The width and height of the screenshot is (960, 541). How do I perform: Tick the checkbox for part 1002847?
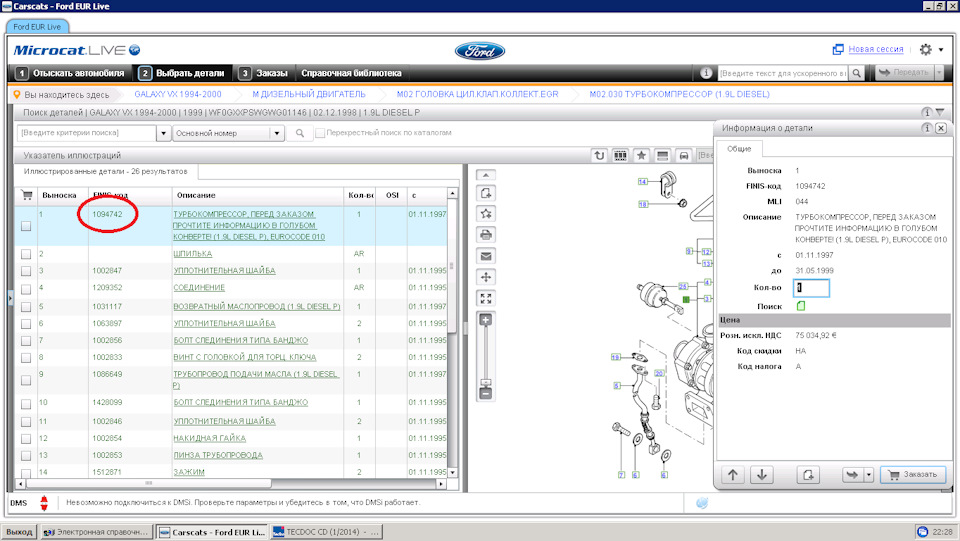pyautogui.click(x=26, y=271)
